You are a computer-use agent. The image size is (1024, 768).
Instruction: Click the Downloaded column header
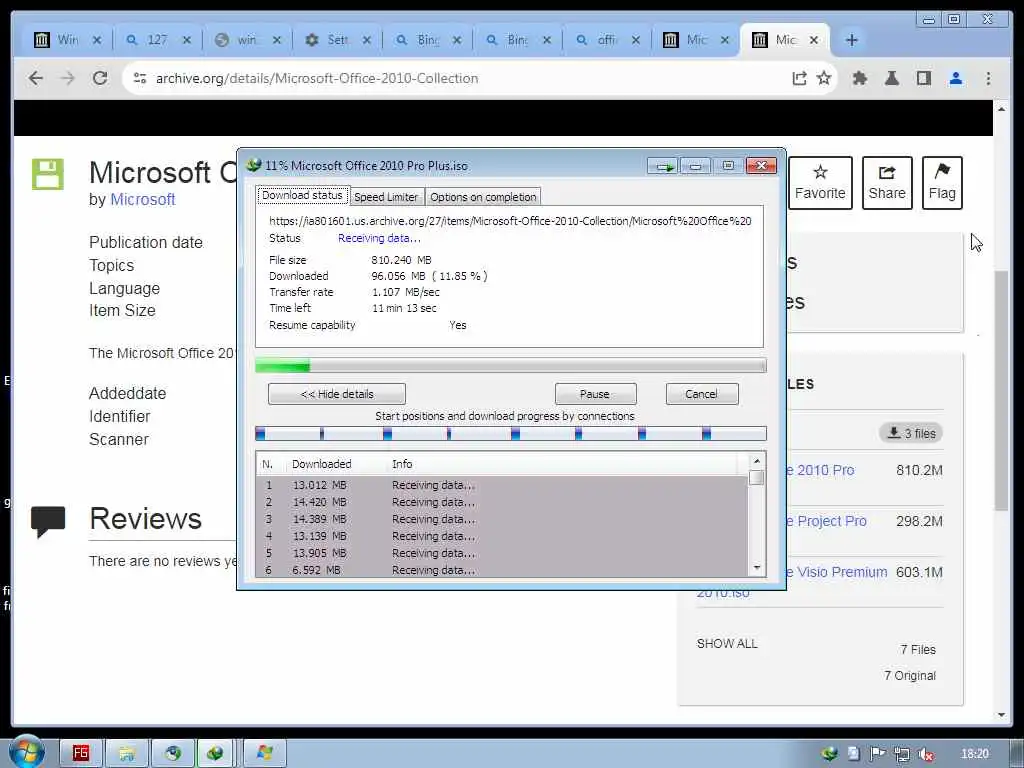tap(321, 464)
